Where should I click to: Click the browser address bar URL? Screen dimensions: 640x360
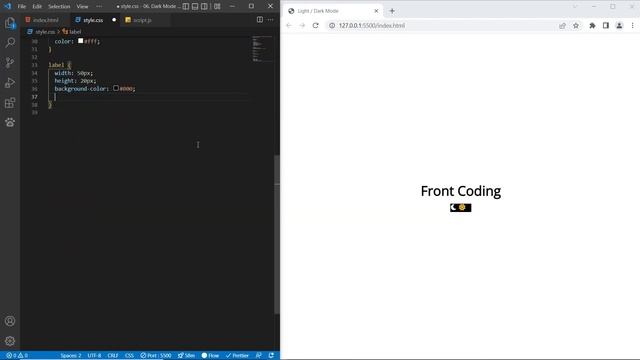point(372,25)
